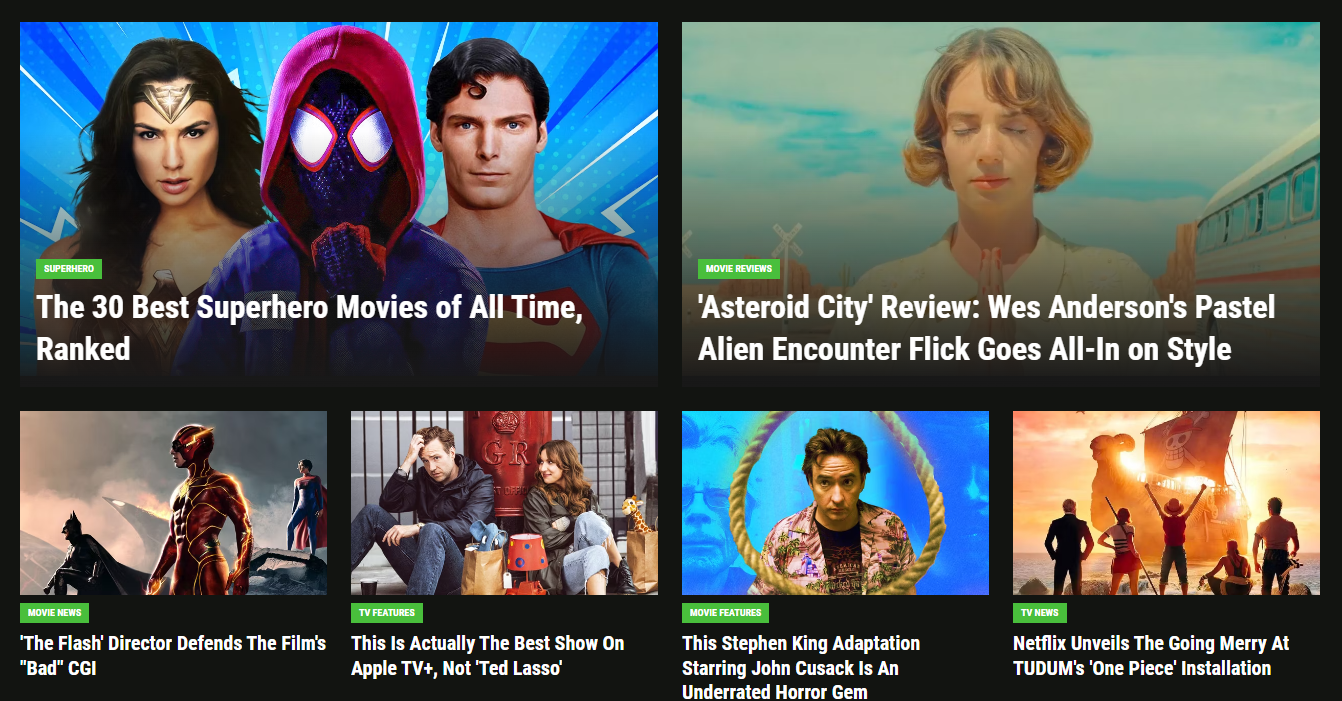Image resolution: width=1342 pixels, height=701 pixels.
Task: Click the MOVIE NEWS category tag
Action: (55, 612)
